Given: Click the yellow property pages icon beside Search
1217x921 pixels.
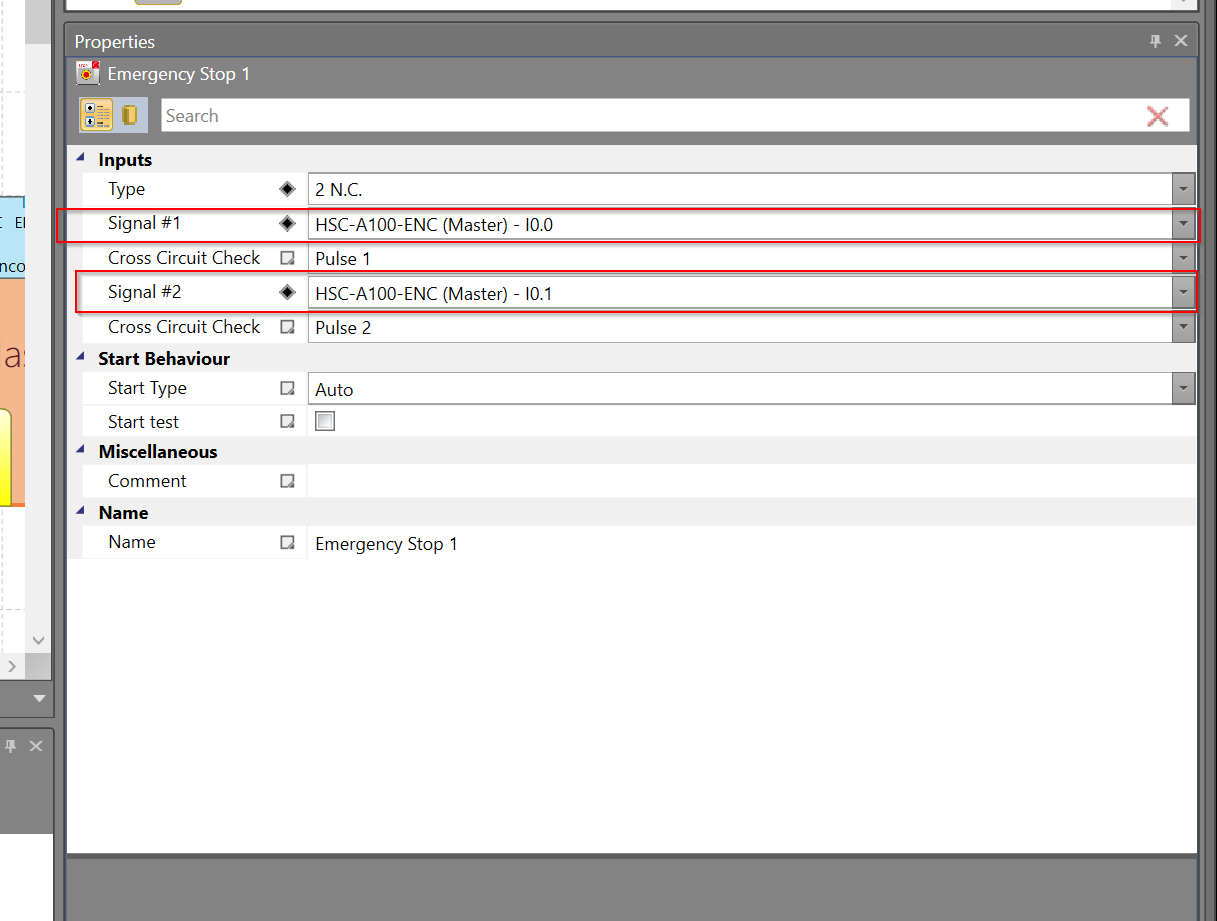Looking at the screenshot, I should [x=130, y=115].
